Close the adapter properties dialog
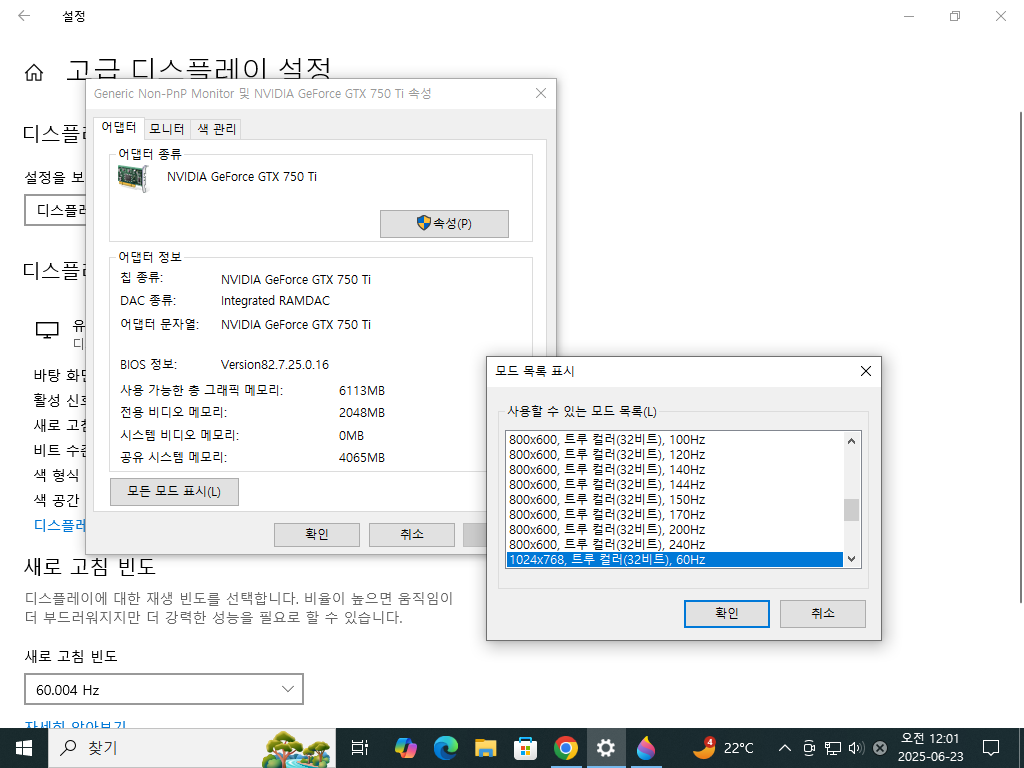 coord(541,93)
